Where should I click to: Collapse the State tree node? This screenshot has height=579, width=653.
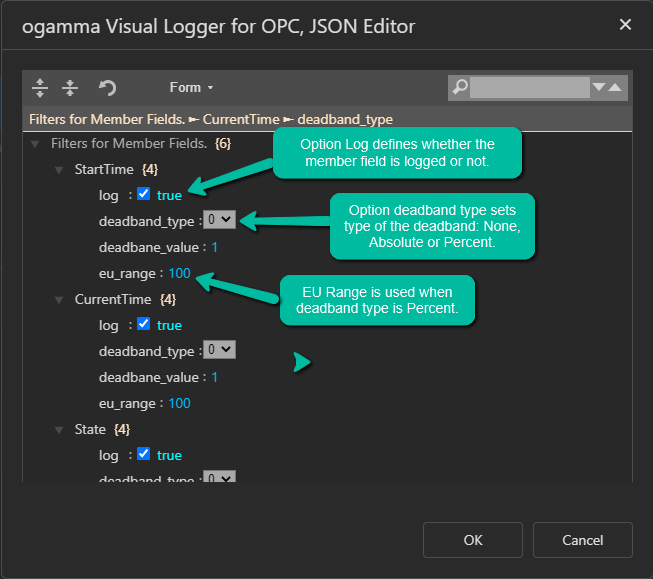60,430
